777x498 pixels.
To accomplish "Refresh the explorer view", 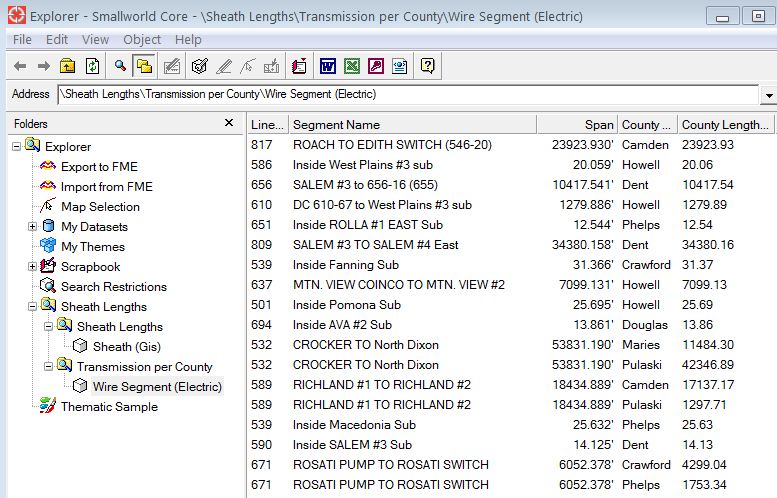I will coord(93,66).
